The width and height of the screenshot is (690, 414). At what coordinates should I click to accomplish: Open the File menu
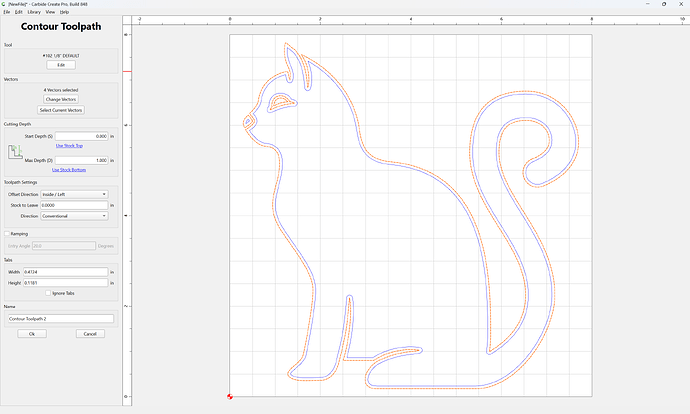tap(7, 12)
